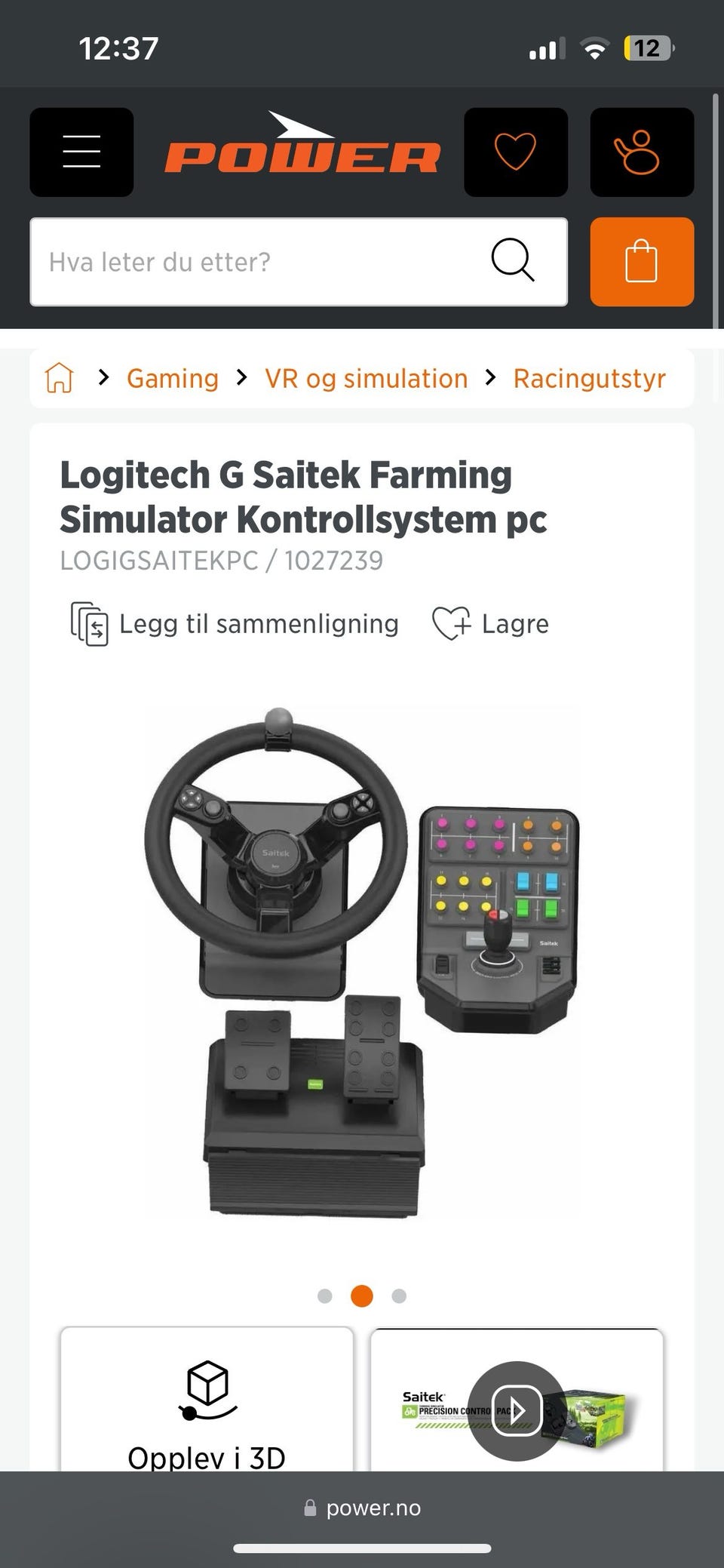The image size is (724, 1568).
Task: Play the Saitek product video
Action: (517, 1410)
